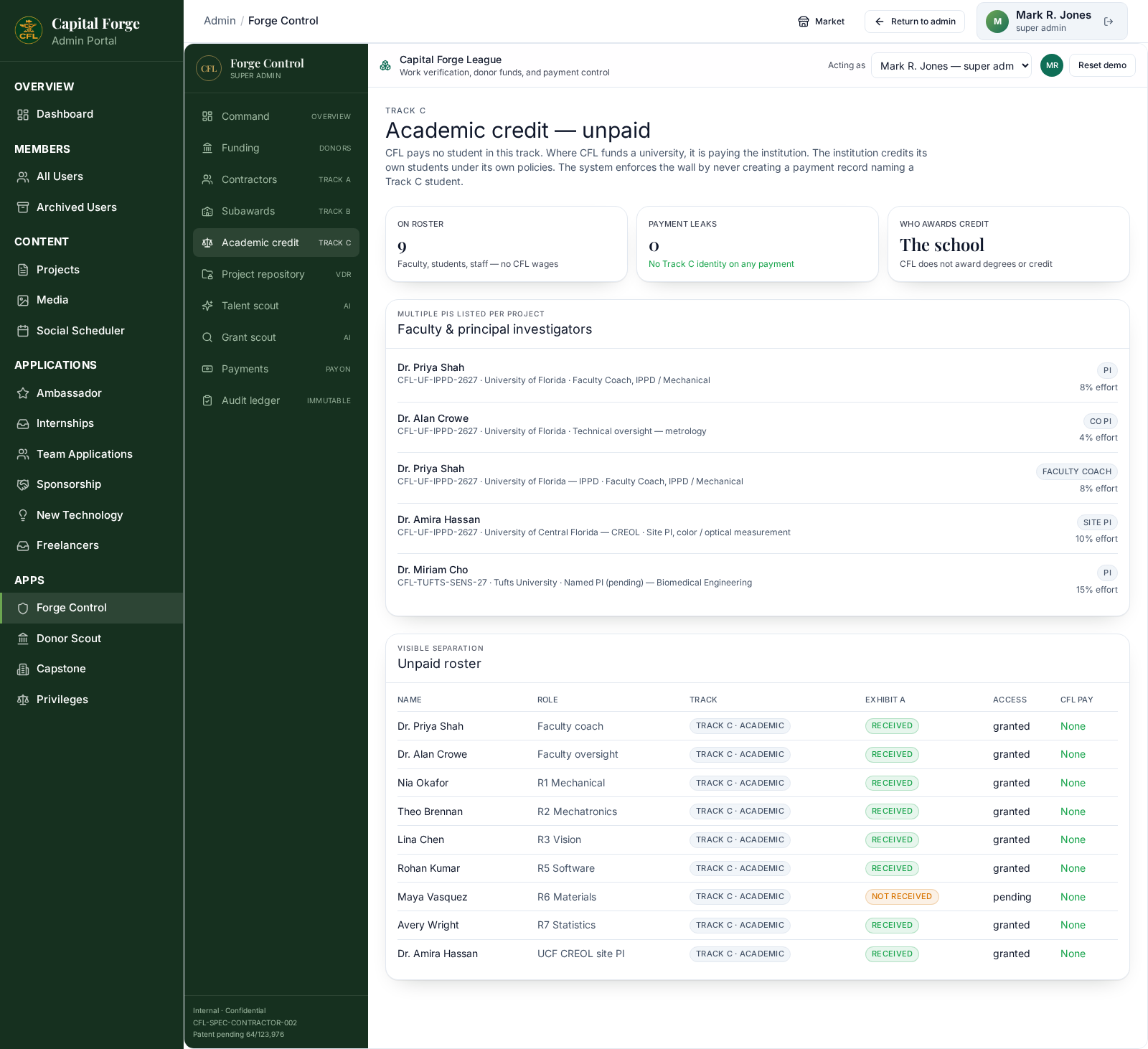Click TRACK C · ACADEMIC tag for Avery Wright
1148x1049 pixels.
coord(740,926)
